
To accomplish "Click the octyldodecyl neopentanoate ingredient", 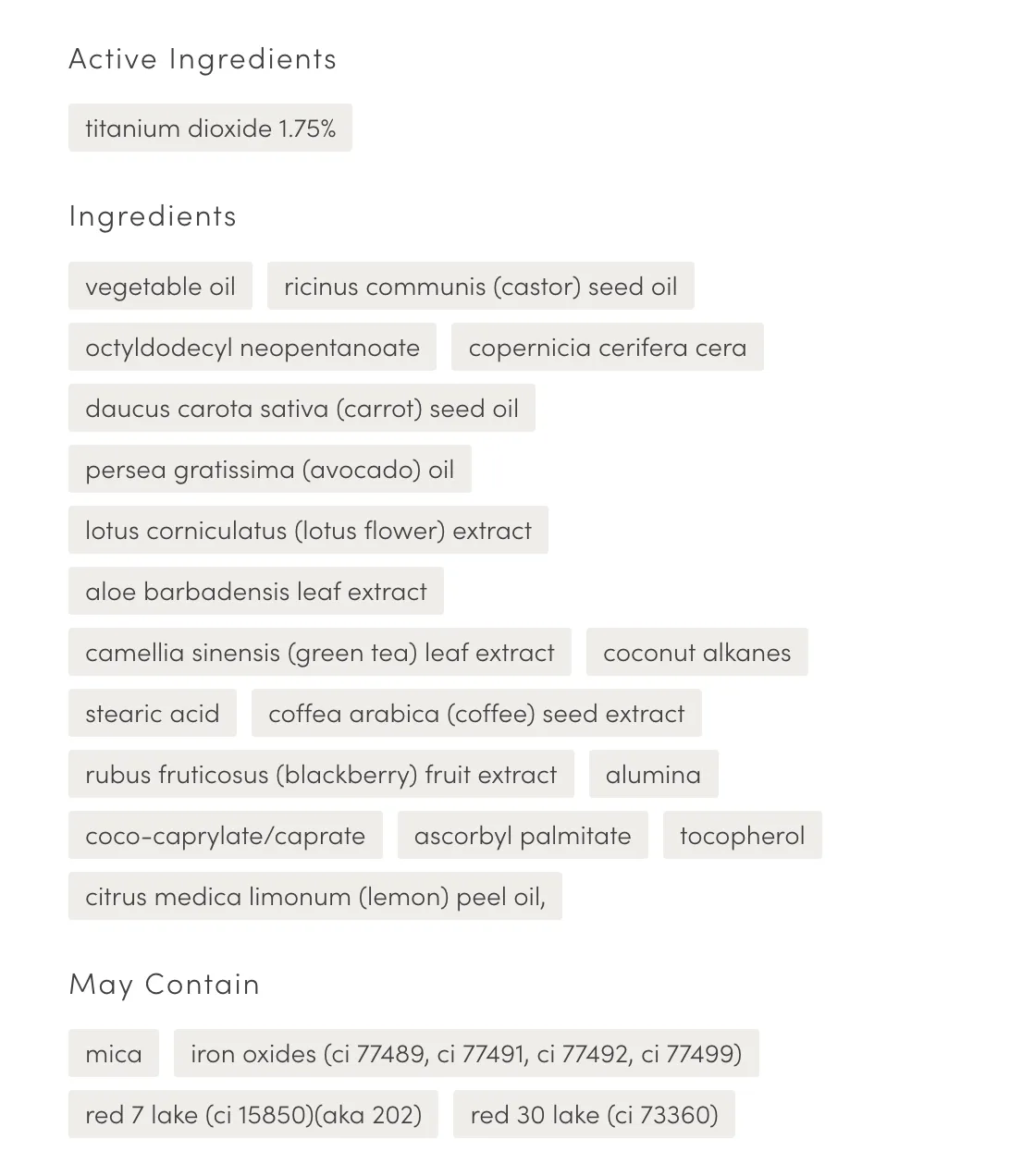I will (252, 347).
